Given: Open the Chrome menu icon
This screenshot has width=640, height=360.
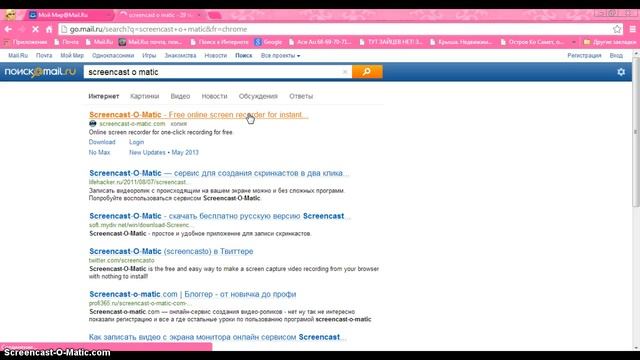Looking at the screenshot, I should point(632,29).
